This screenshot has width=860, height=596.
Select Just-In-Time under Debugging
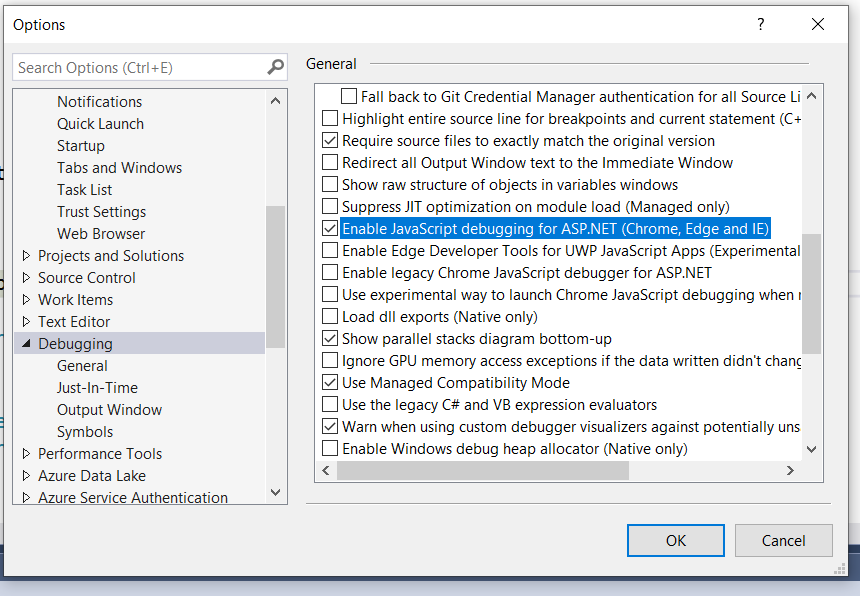(x=97, y=388)
